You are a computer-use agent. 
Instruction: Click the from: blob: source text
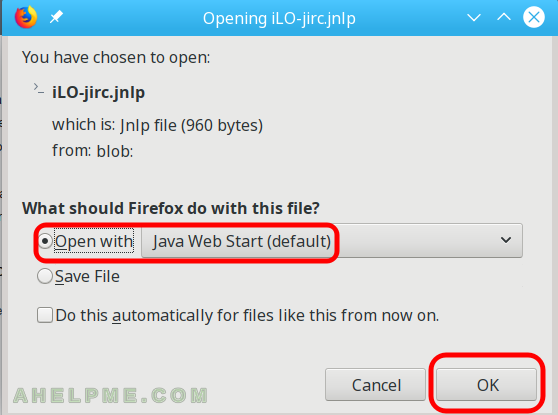click(x=93, y=151)
